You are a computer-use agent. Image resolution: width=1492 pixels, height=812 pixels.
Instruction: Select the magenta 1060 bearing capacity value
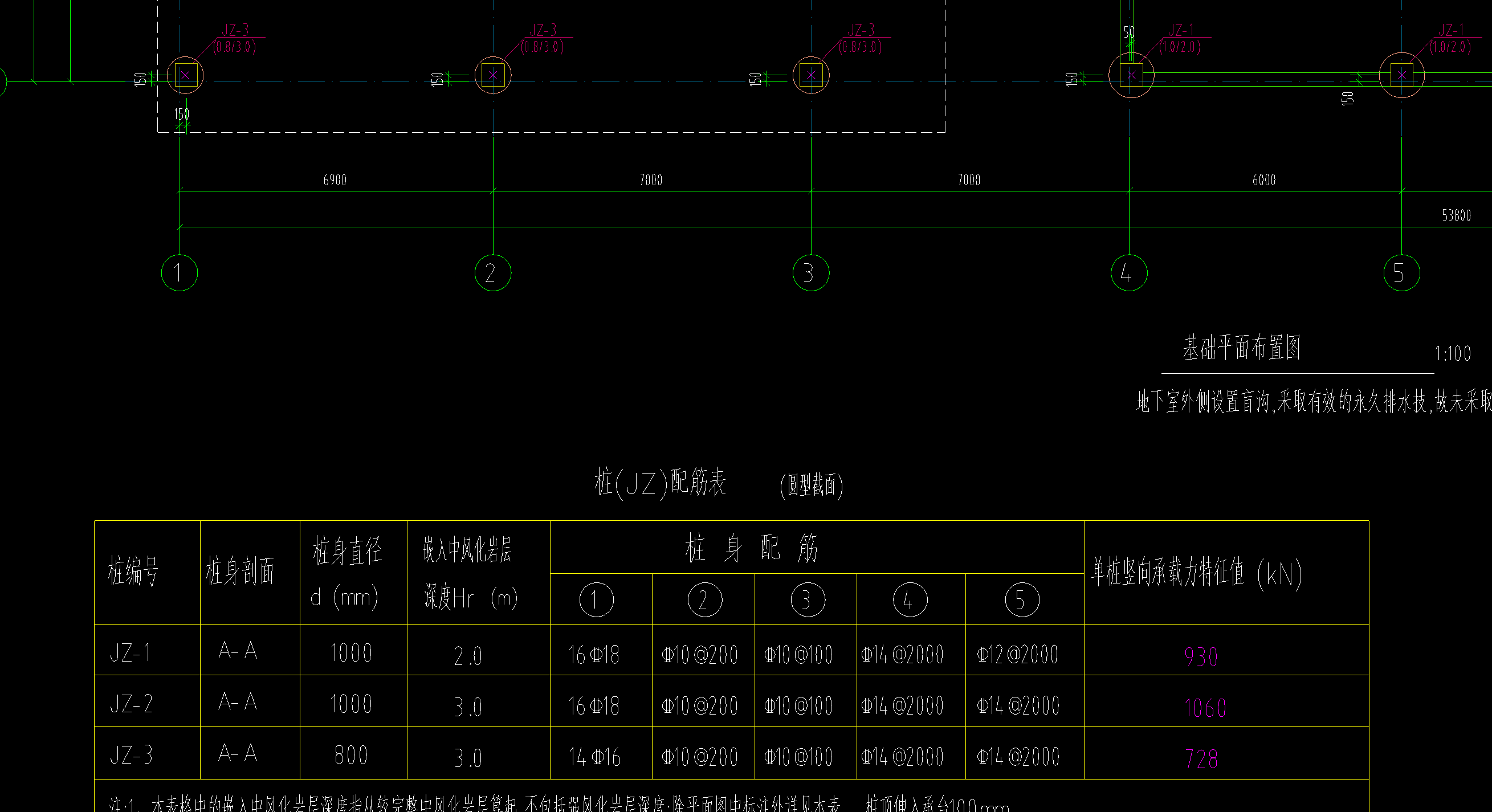[1205, 708]
